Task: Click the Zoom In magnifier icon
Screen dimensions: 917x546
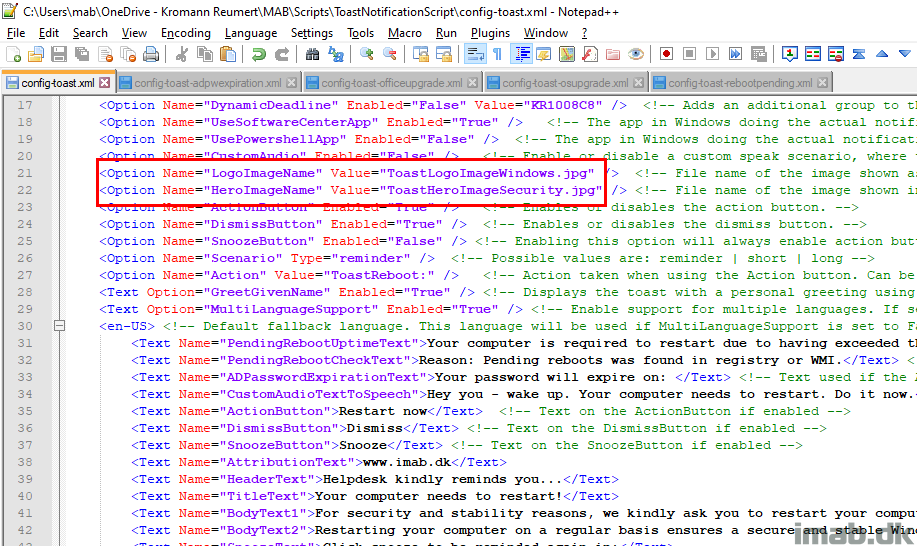Action: pos(367,54)
